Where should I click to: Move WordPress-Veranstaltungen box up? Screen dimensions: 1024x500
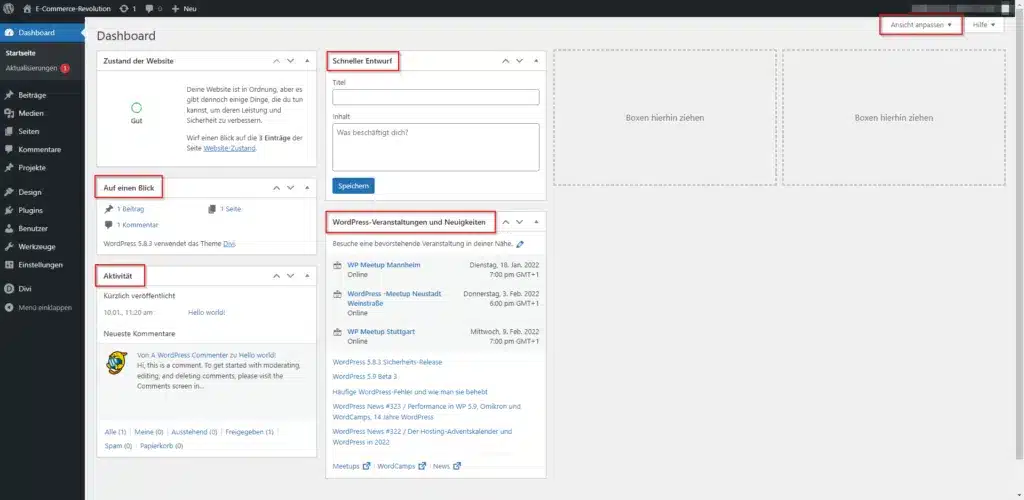point(505,222)
